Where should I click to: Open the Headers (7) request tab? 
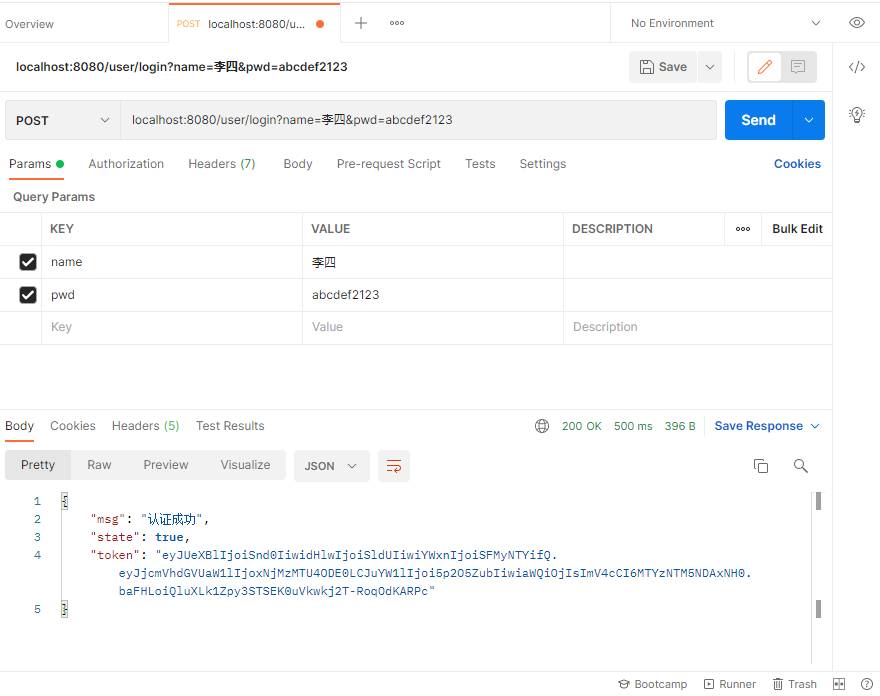[222, 164]
